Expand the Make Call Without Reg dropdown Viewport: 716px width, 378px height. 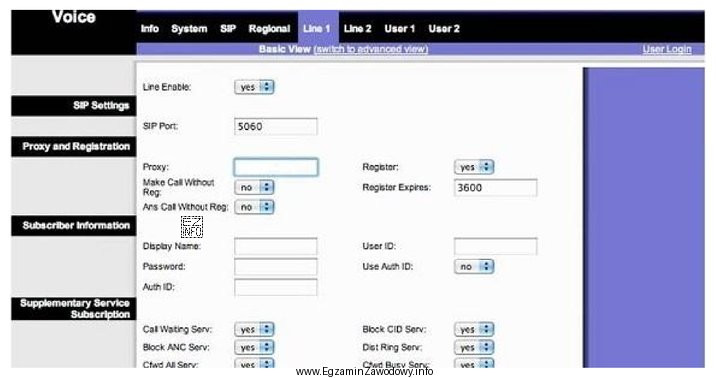coord(254,187)
